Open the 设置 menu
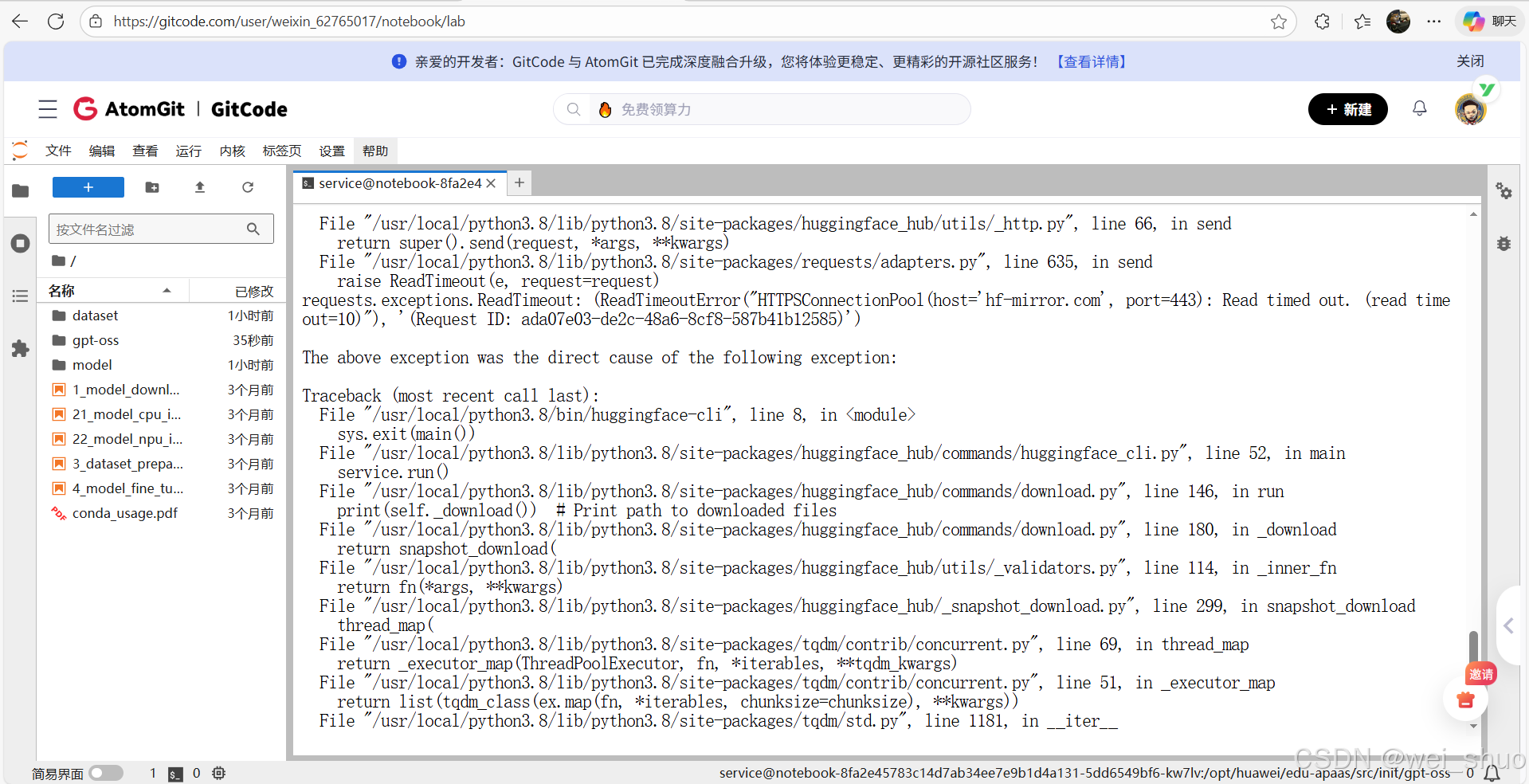The width and height of the screenshot is (1529, 784). 332,151
